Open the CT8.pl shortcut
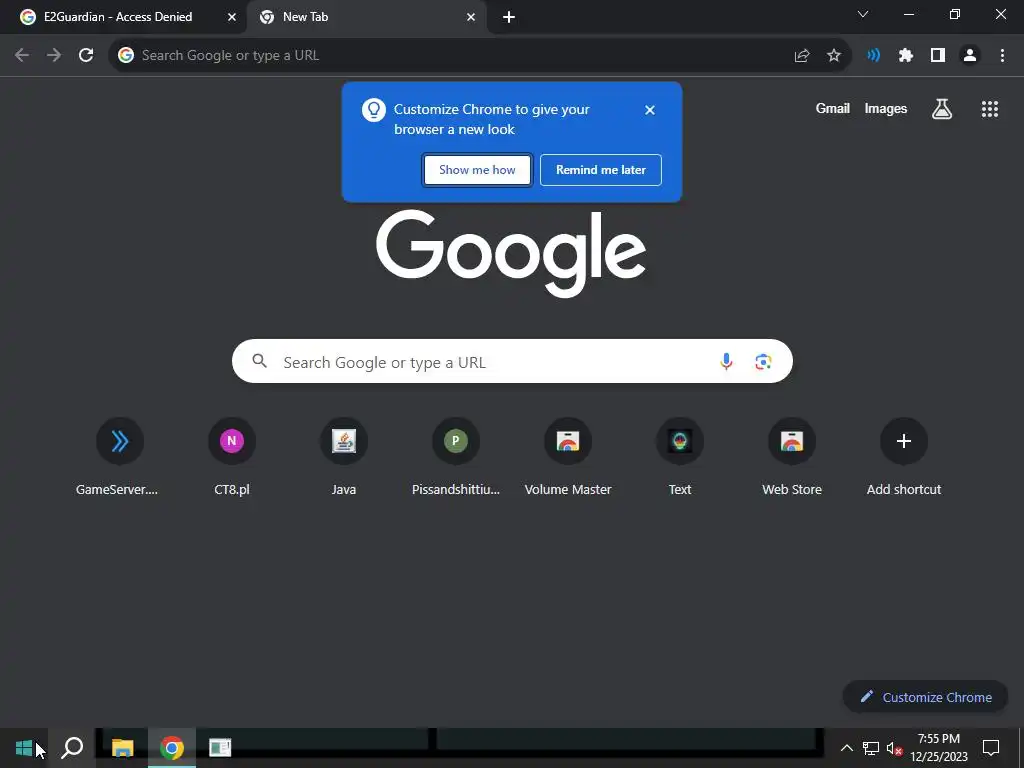The image size is (1024, 768). (x=232, y=456)
